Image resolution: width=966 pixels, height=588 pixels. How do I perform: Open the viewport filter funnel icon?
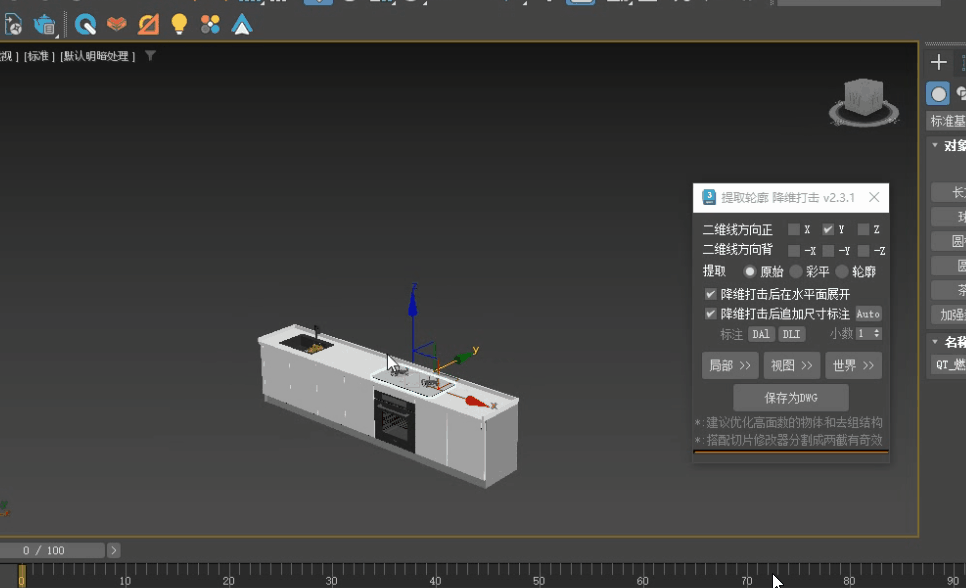[x=150, y=55]
